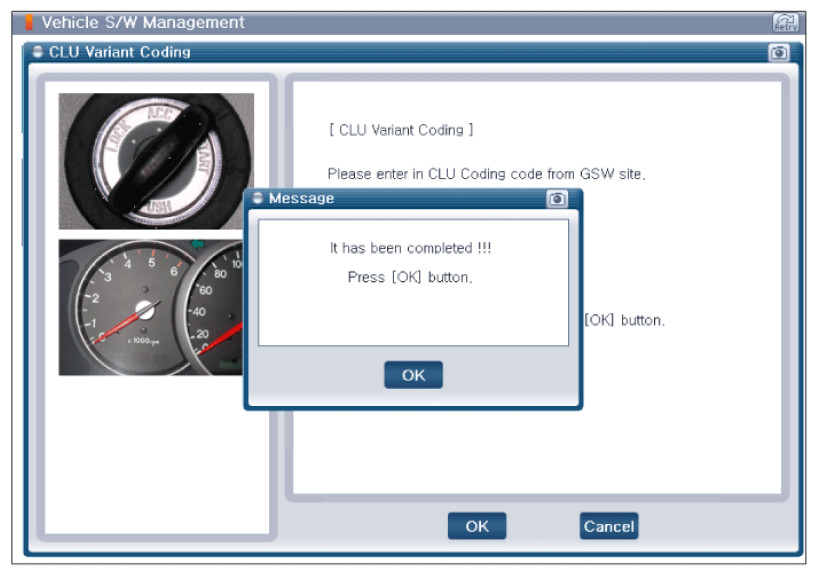Cancel the CLU Variant Coding procedure

click(x=608, y=526)
